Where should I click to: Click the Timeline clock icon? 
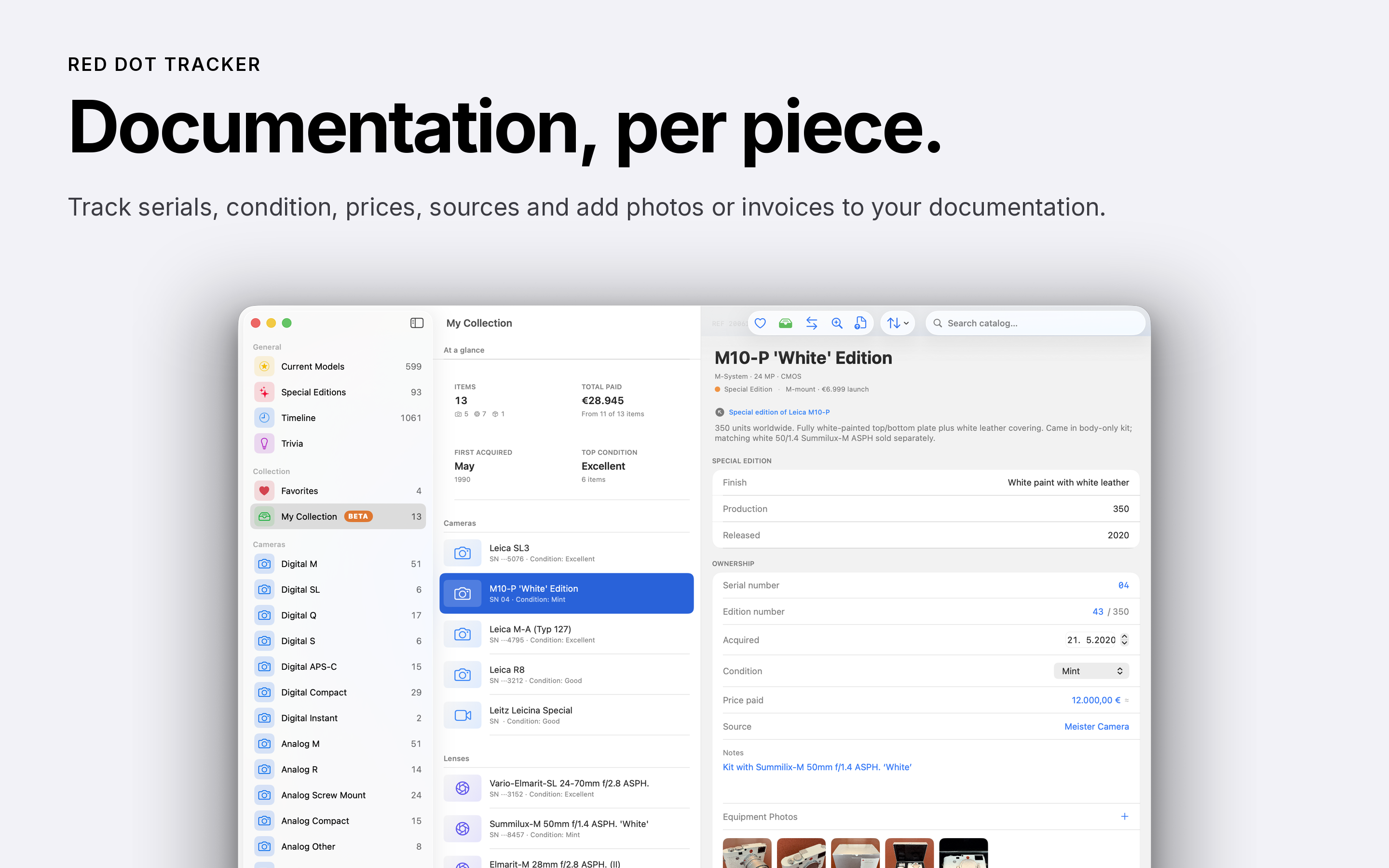(264, 418)
